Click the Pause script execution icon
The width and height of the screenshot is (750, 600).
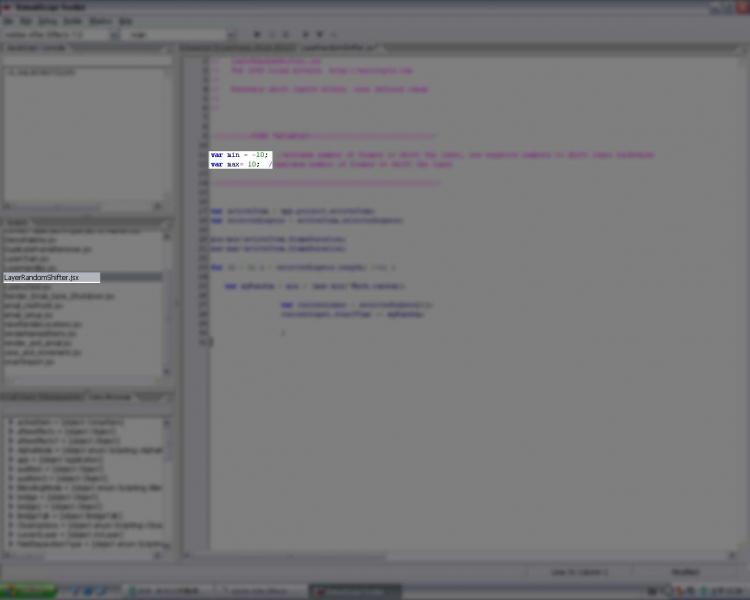(272, 34)
